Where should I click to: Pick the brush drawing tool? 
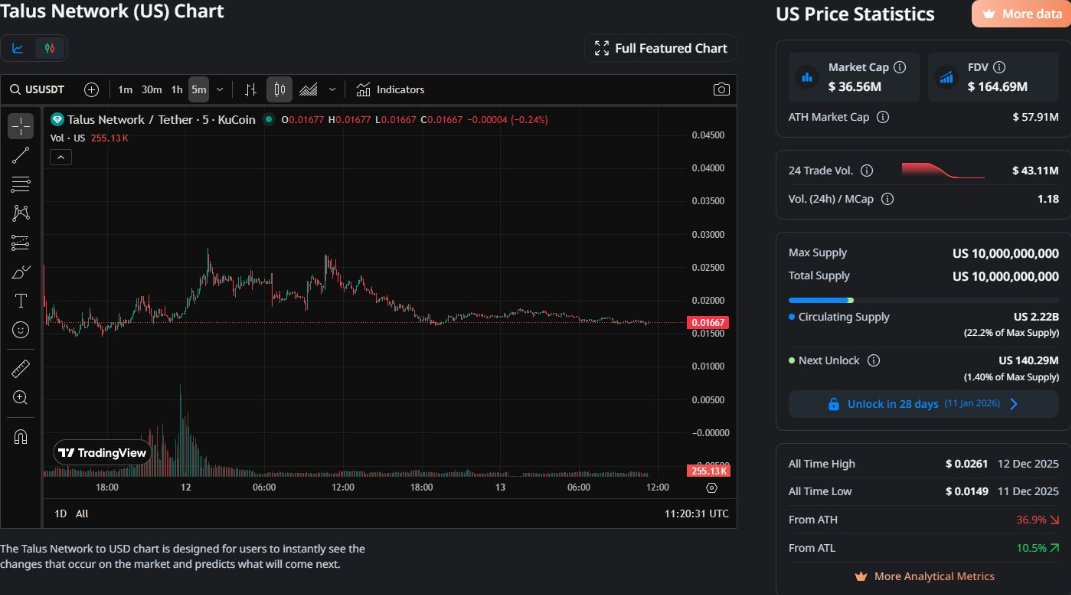[21, 271]
